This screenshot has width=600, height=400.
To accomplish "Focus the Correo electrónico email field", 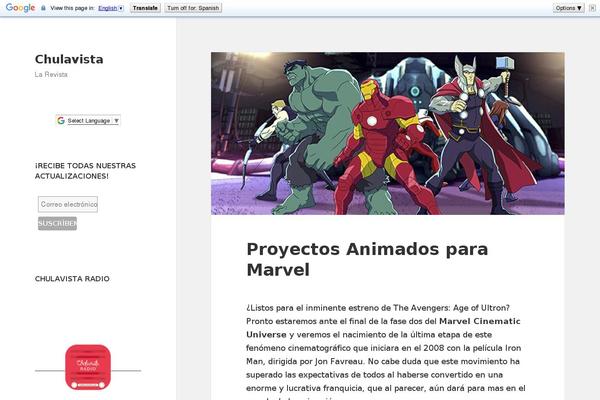I will tap(68, 204).
